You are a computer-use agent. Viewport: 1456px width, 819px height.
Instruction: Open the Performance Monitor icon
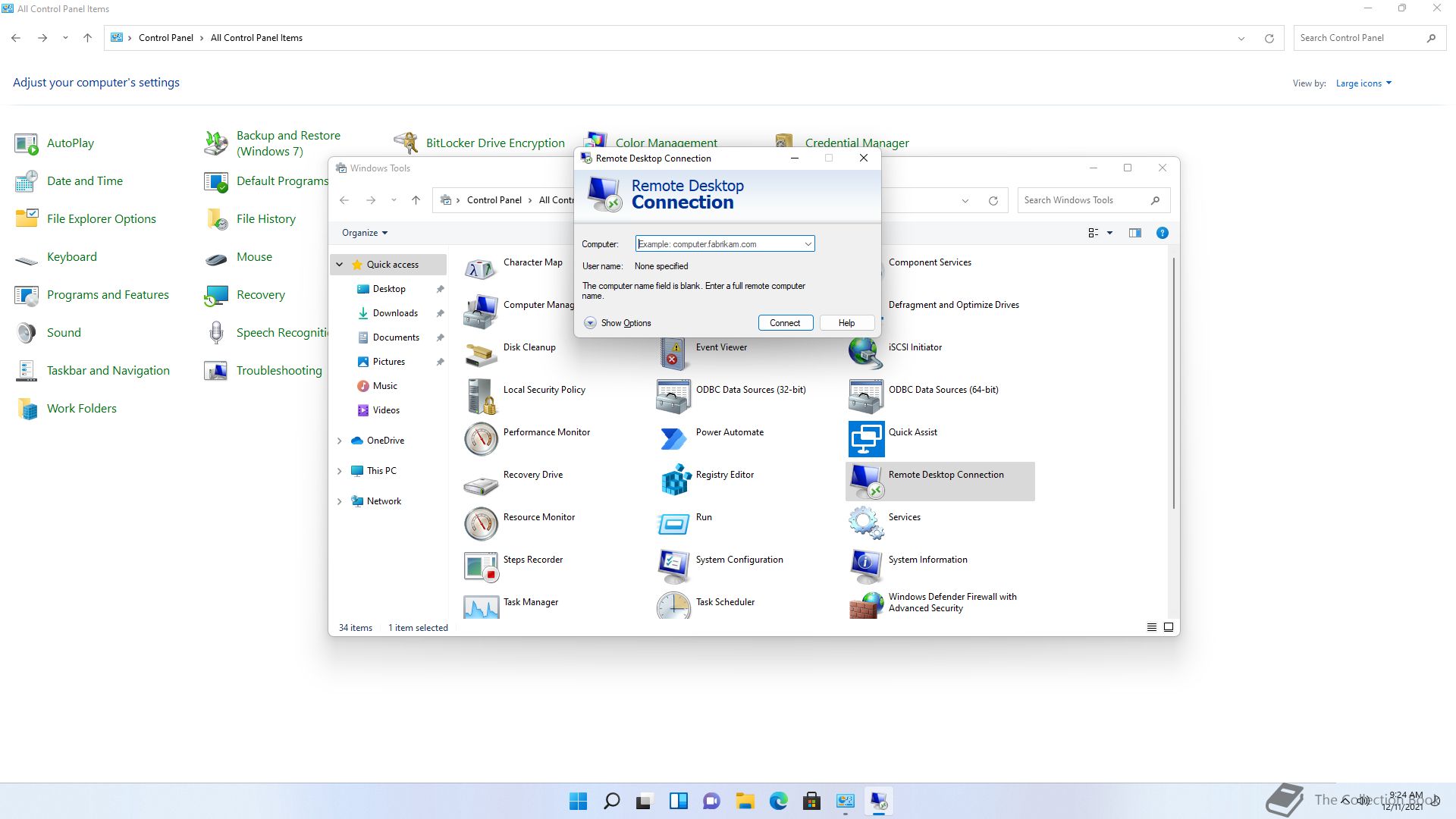coord(481,438)
